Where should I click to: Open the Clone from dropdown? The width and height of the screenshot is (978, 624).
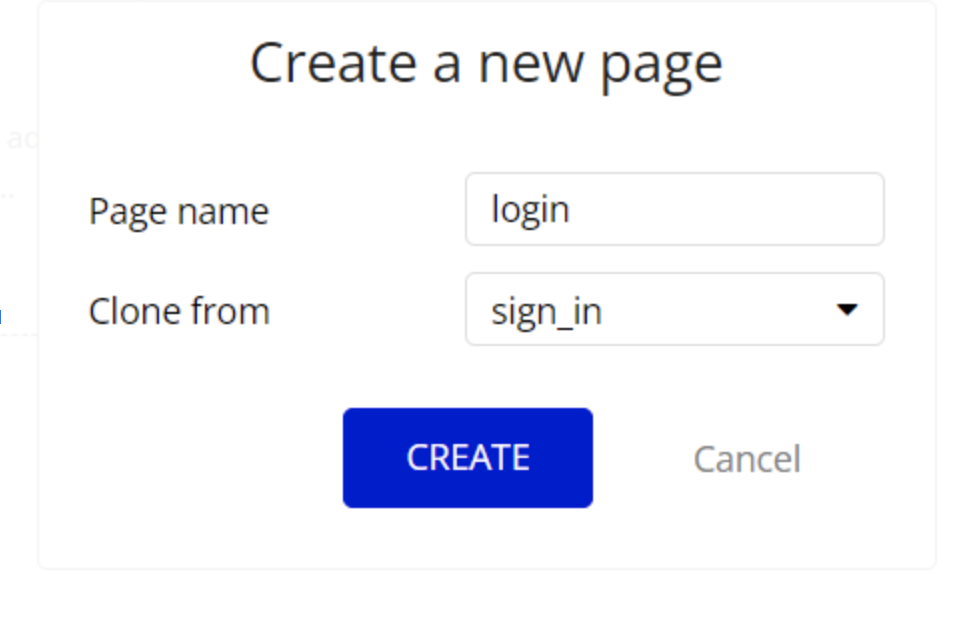(x=674, y=310)
